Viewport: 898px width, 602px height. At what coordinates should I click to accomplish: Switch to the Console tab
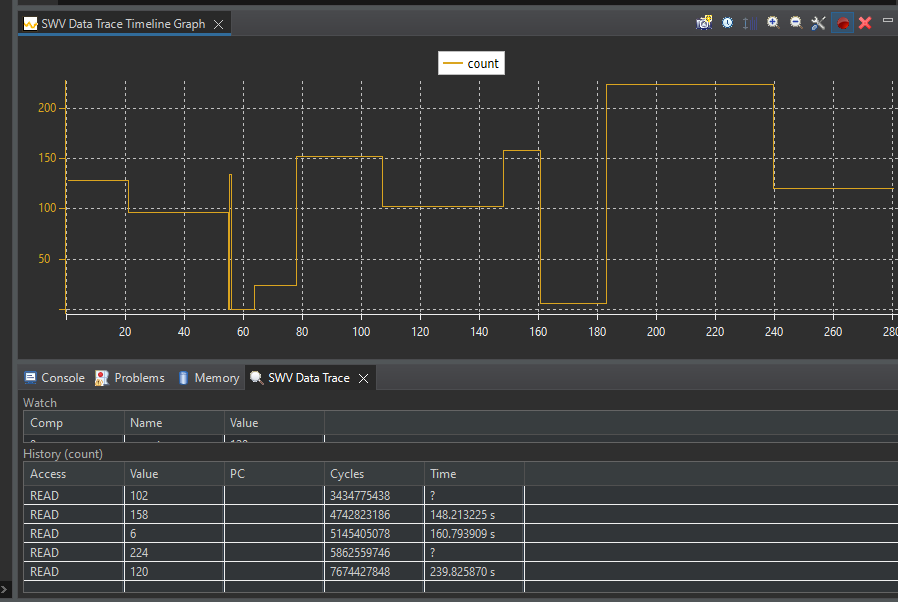point(55,378)
